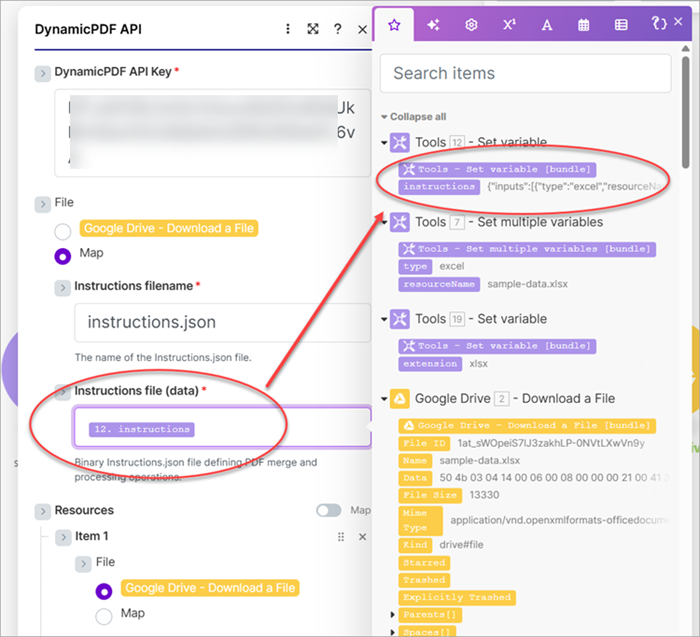This screenshot has height=637, width=700.
Task: Expand the Parents[] array item
Action: [x=393, y=614]
